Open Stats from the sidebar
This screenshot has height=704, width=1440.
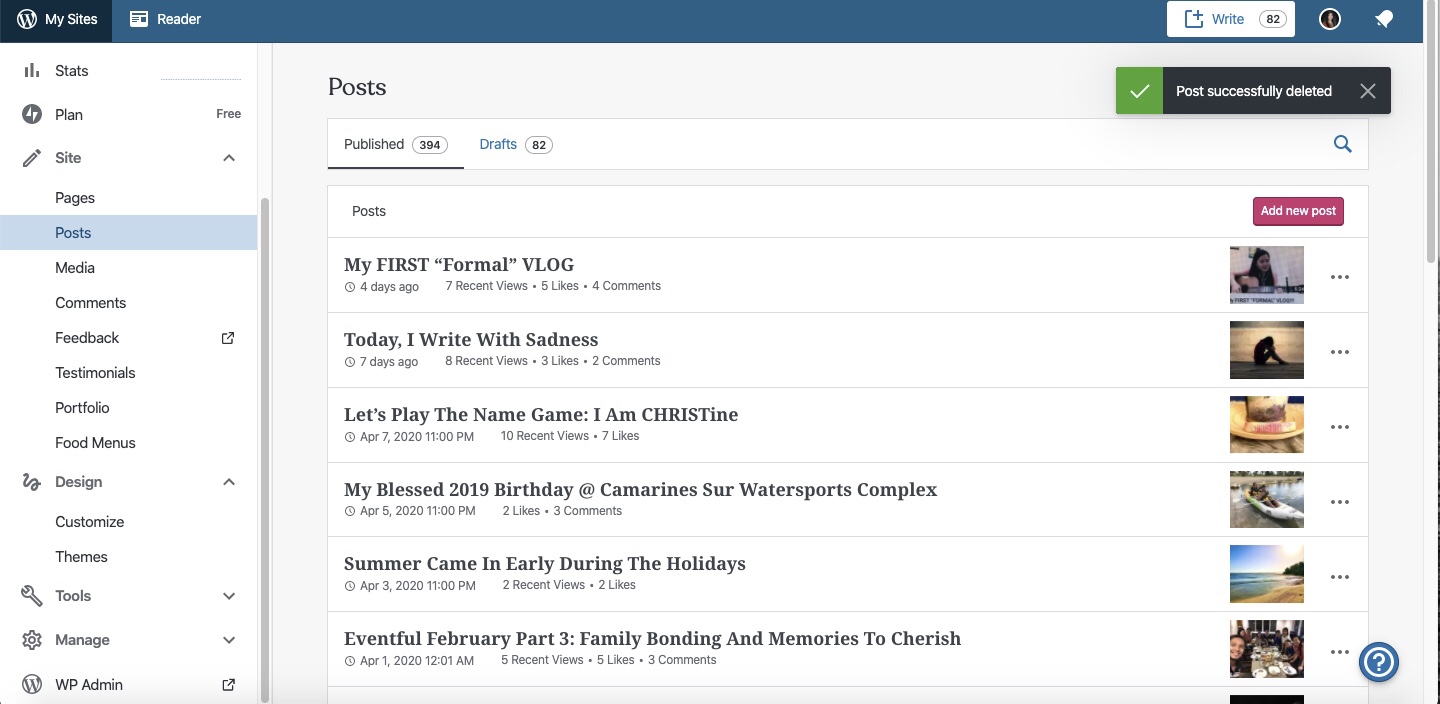[71, 71]
